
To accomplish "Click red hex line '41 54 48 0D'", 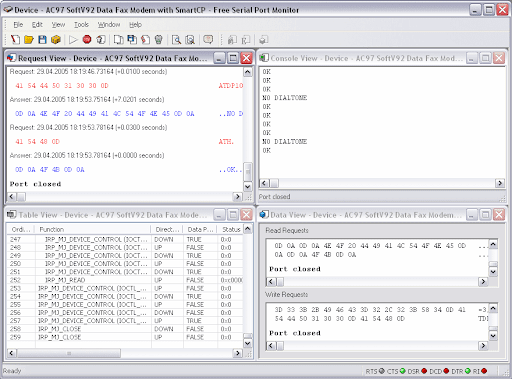I will [37, 142].
